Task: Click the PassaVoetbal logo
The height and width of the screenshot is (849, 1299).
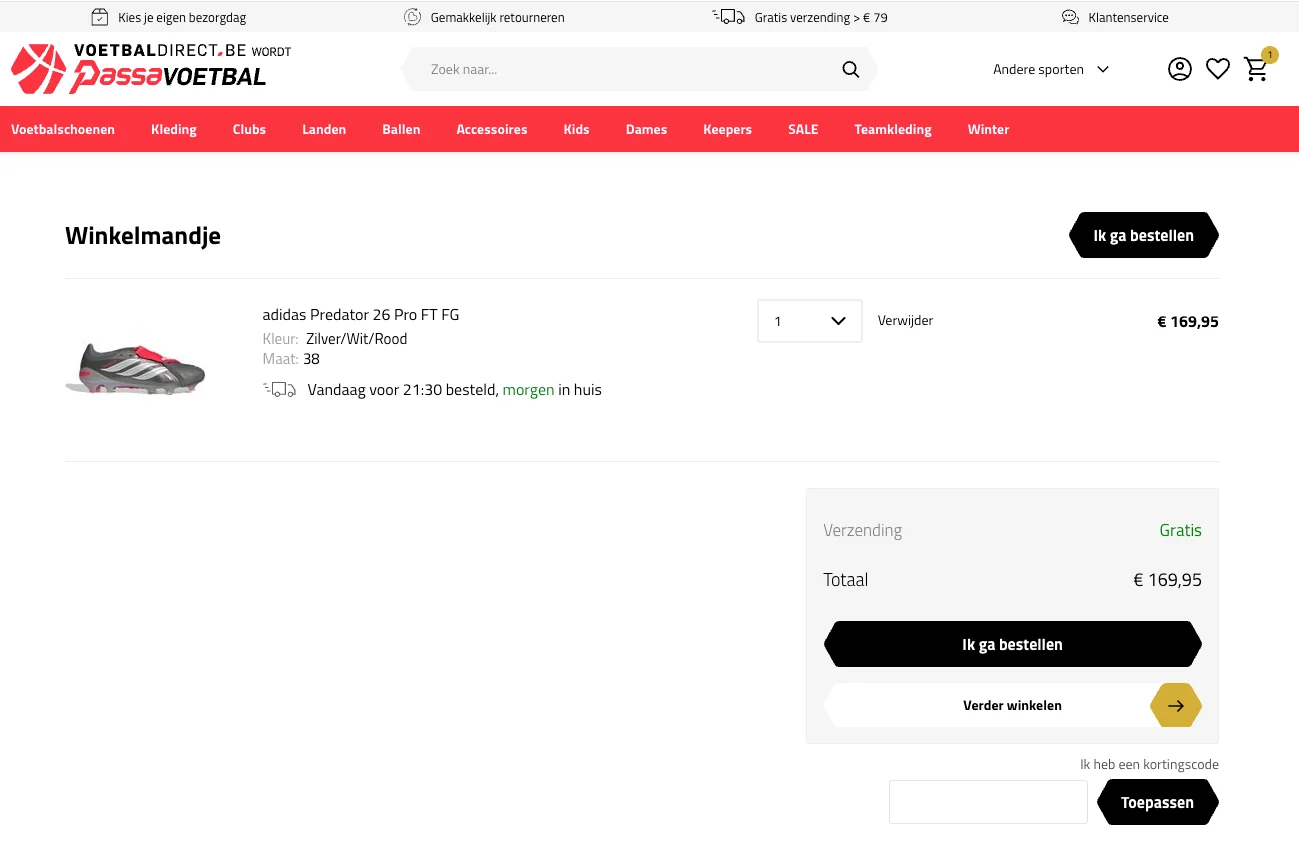Action: 140,68
